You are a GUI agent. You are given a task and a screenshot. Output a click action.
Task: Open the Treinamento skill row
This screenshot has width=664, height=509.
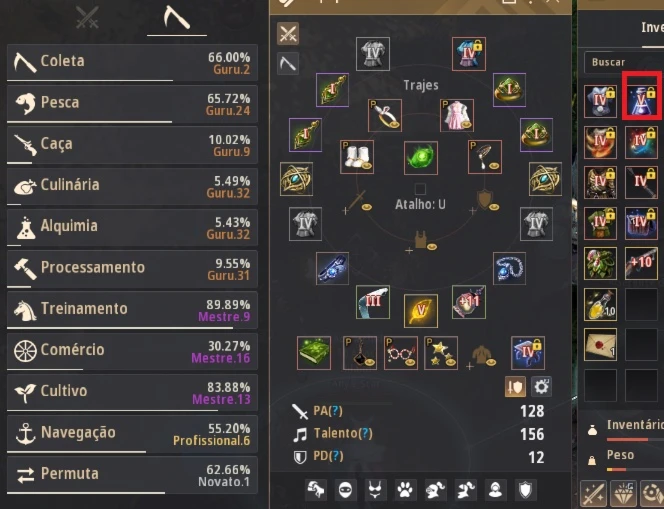[132, 310]
